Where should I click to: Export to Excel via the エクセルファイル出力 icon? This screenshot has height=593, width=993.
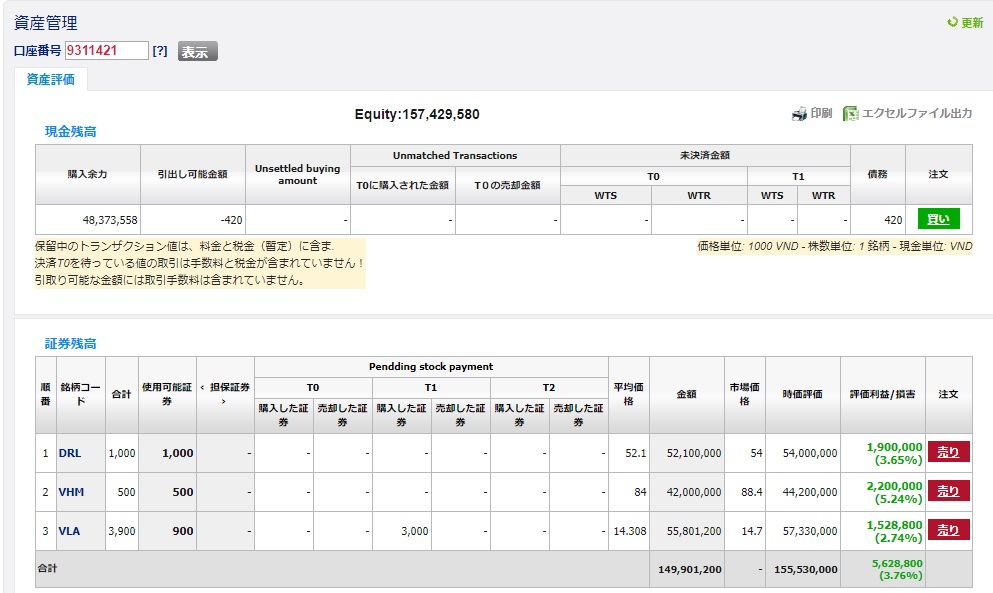tap(851, 114)
